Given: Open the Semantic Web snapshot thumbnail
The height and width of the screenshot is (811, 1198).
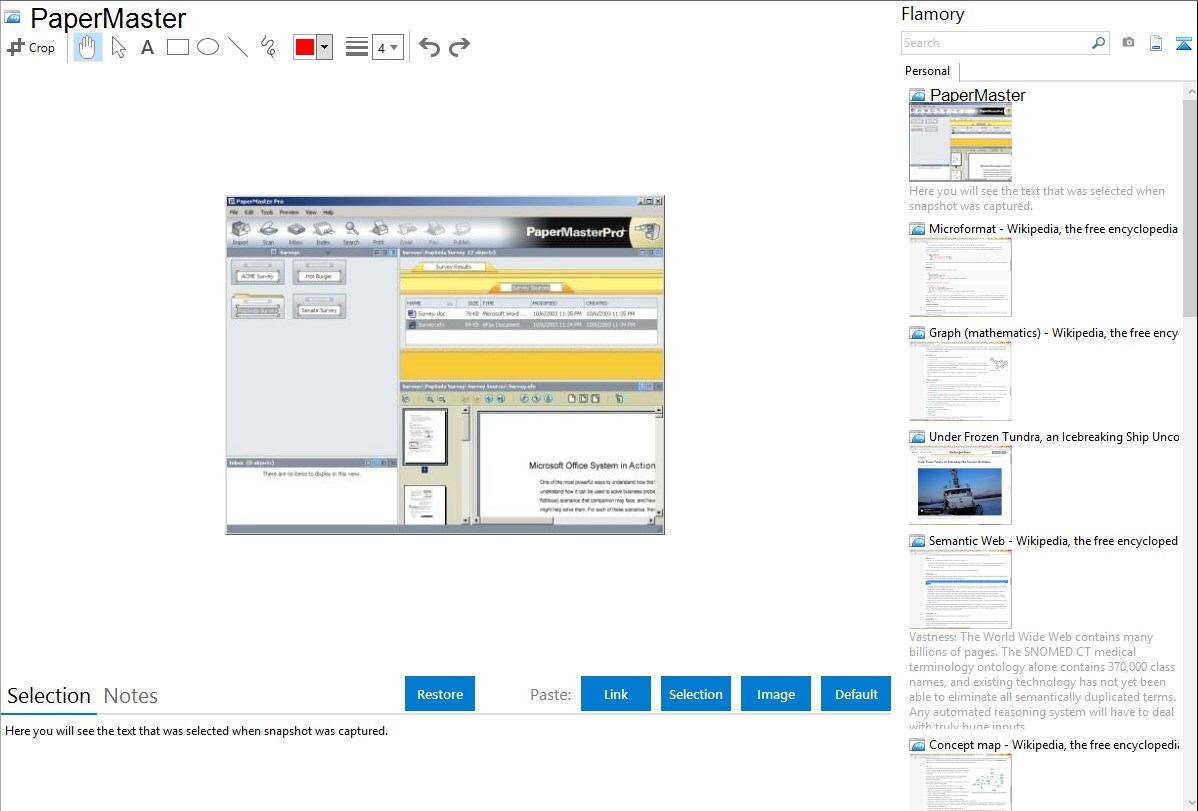Looking at the screenshot, I should click(960, 589).
